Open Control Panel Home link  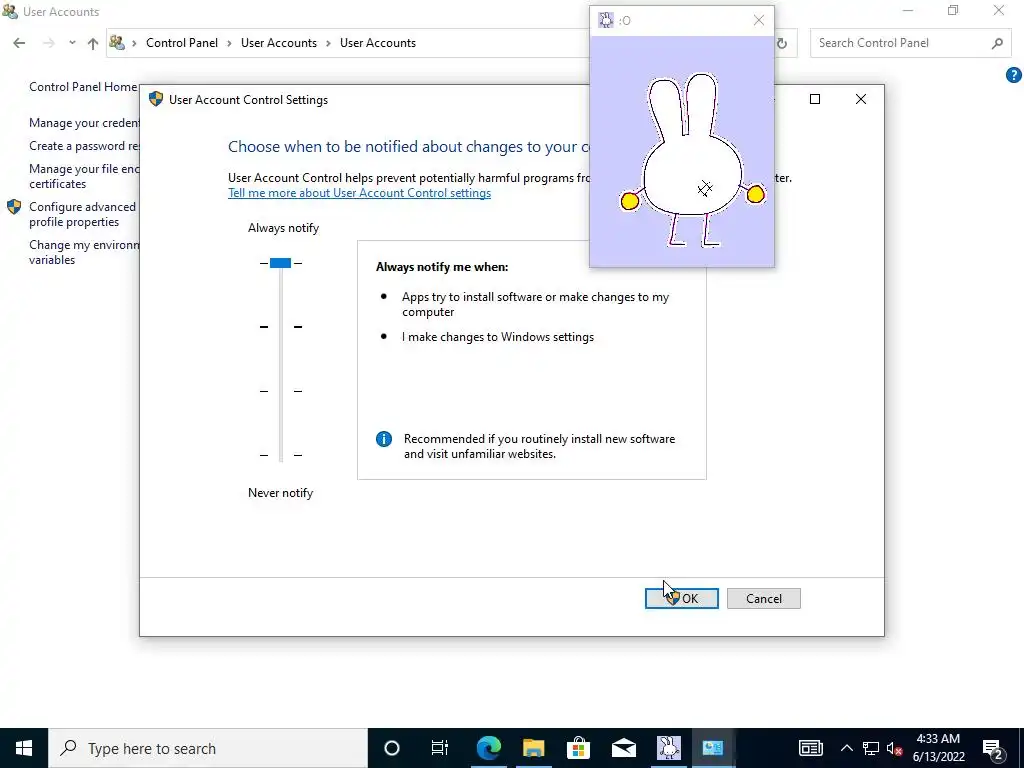click(83, 87)
